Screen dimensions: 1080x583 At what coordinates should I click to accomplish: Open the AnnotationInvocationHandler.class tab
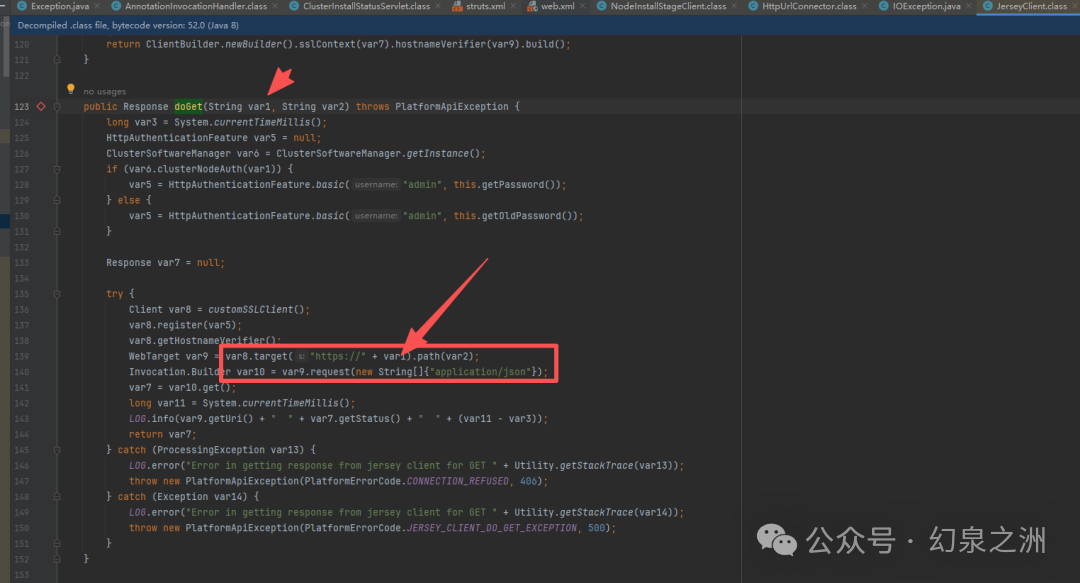point(196,6)
